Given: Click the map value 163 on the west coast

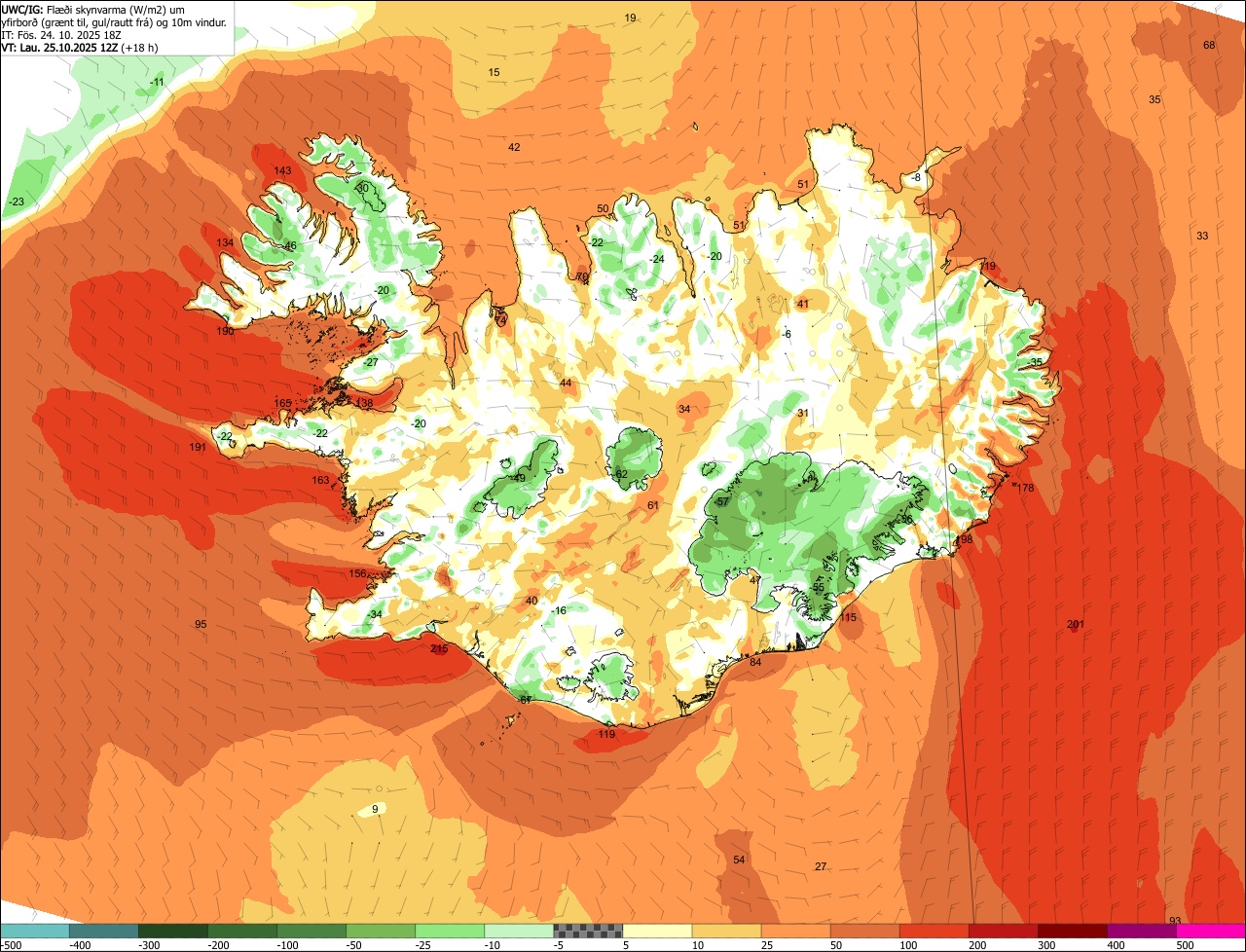Looking at the screenshot, I should pos(320,480).
